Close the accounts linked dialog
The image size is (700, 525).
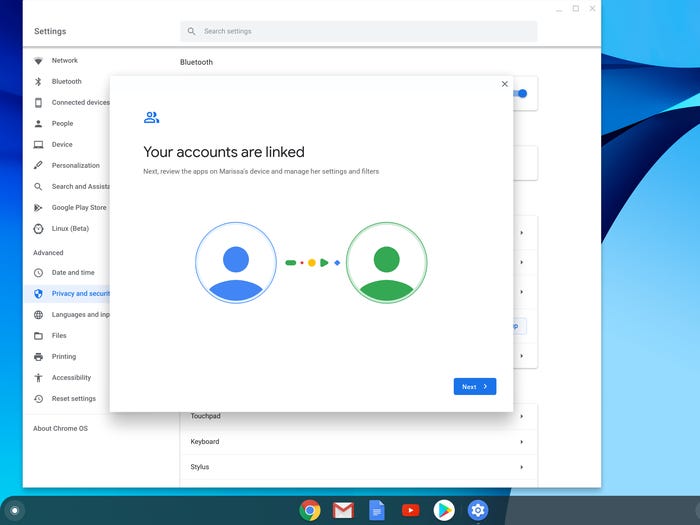(504, 85)
